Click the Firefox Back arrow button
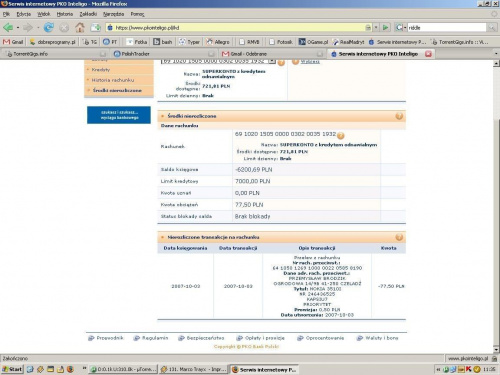Screen dimensions: 500x375 [x=8, y=27]
